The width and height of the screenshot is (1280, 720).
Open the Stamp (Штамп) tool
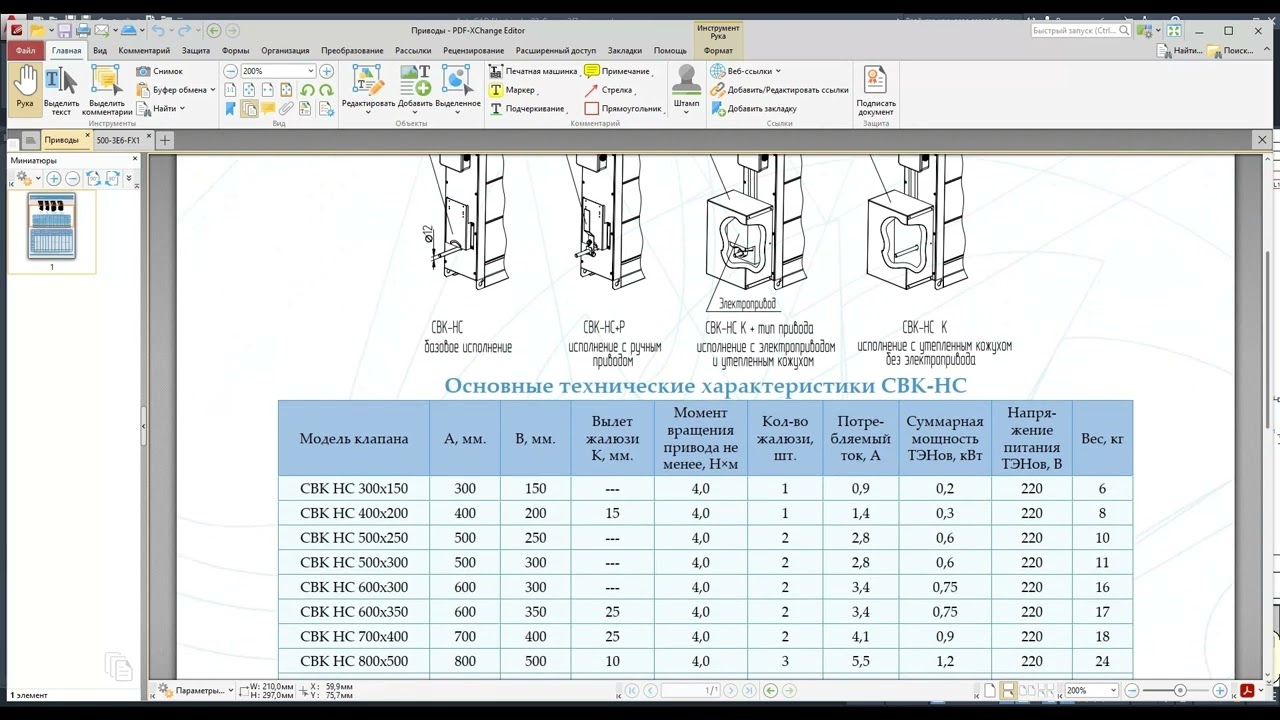(686, 88)
